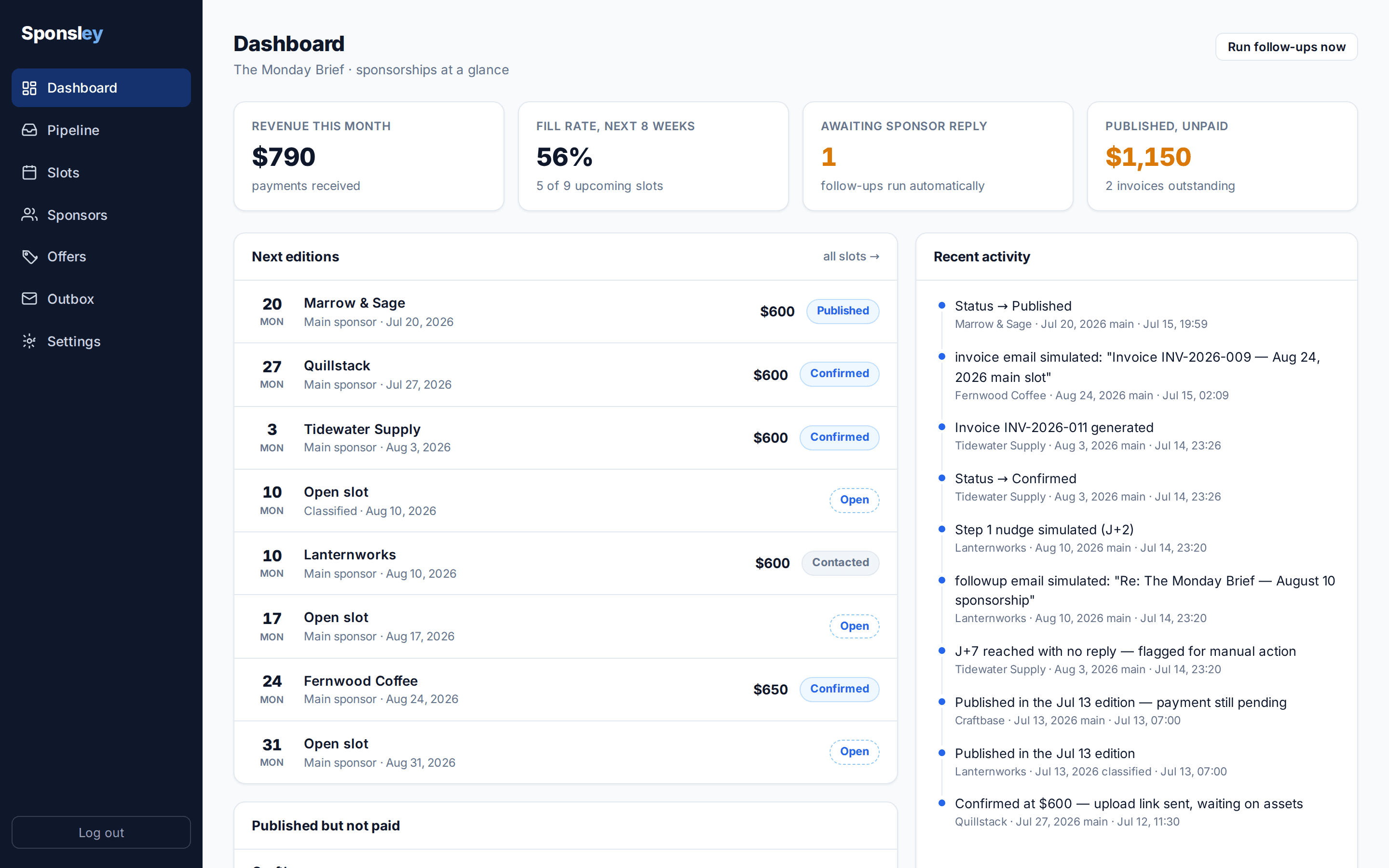
Task: Open the Offers section
Action: click(101, 257)
